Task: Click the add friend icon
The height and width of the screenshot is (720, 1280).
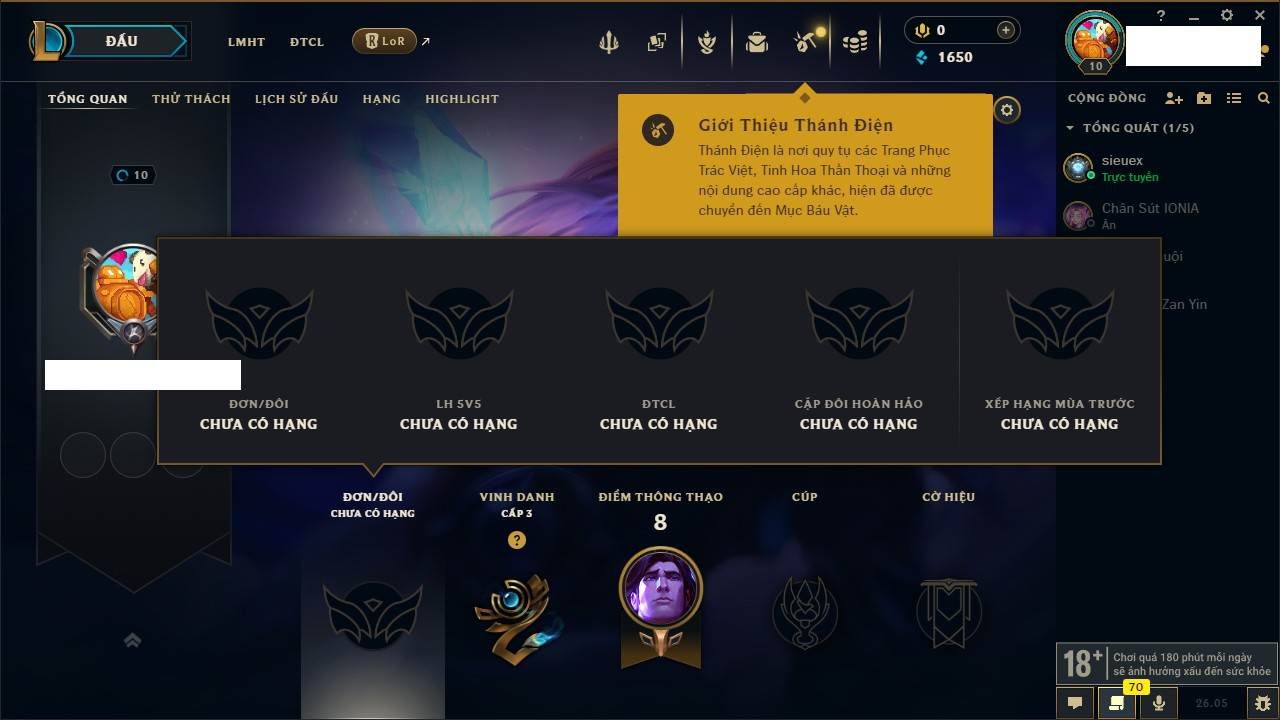Action: tap(1174, 98)
